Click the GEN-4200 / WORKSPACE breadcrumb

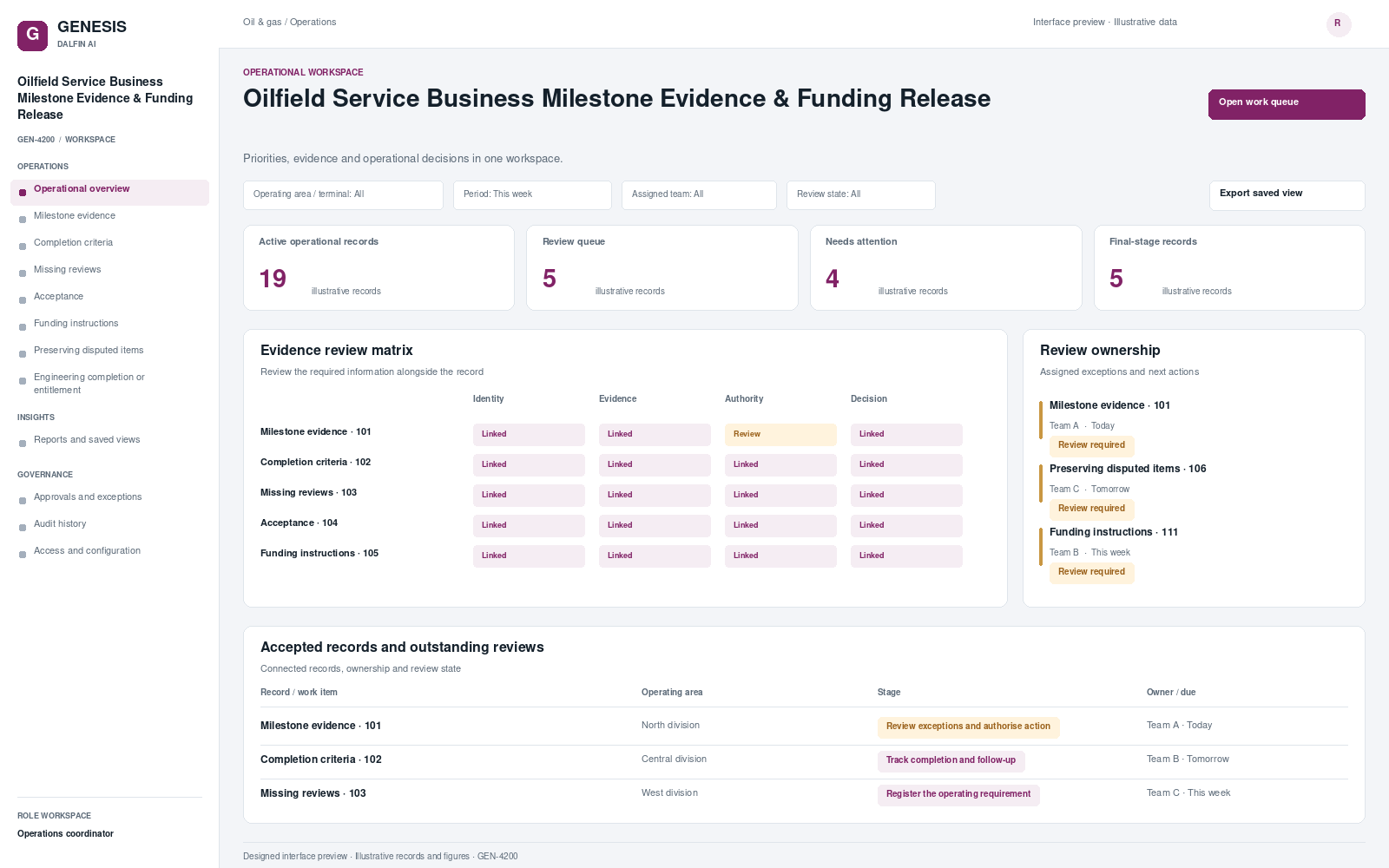[x=66, y=140]
